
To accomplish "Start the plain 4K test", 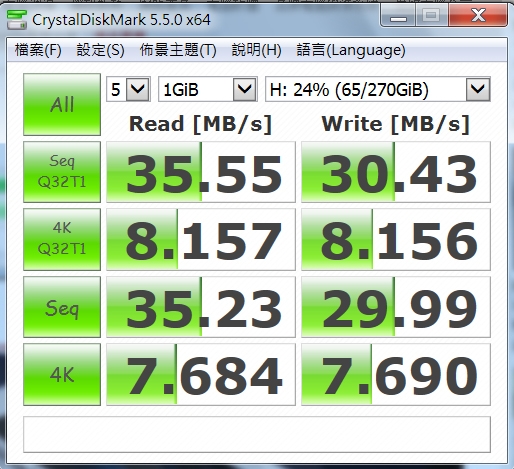I will (x=62, y=374).
